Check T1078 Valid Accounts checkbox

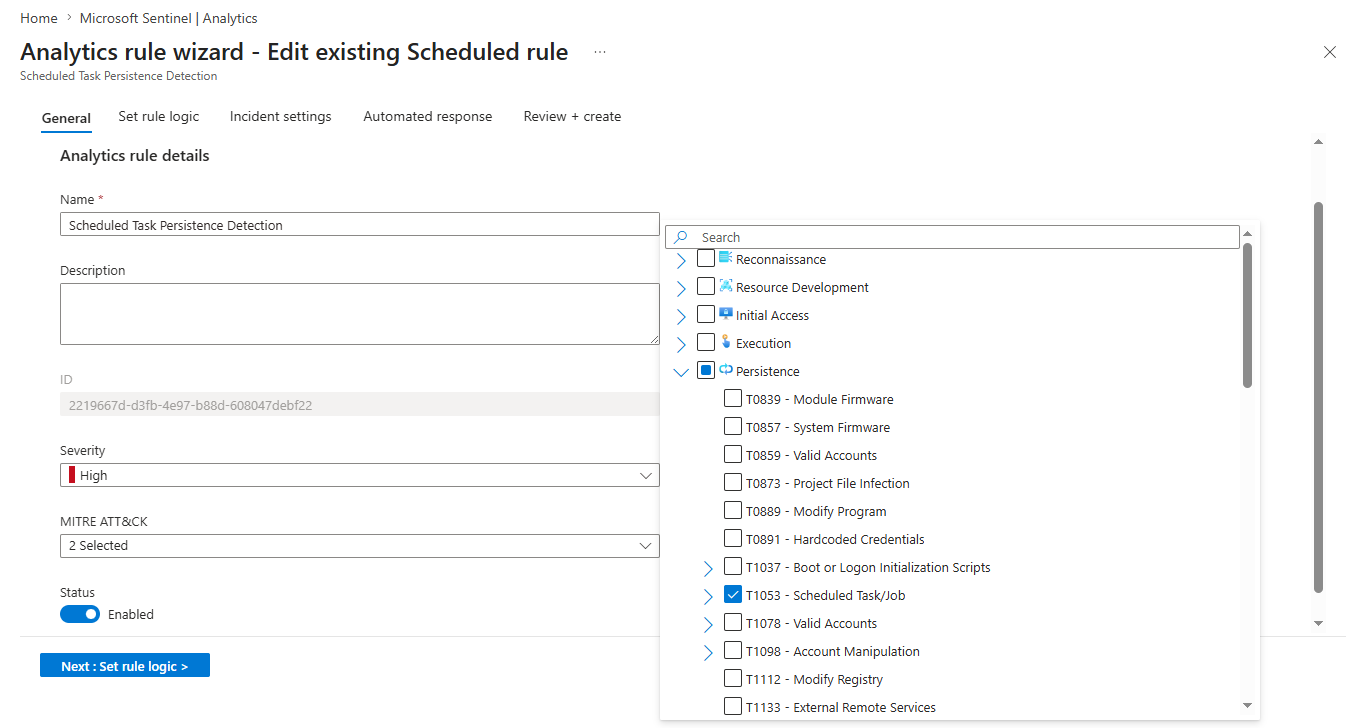(x=733, y=623)
